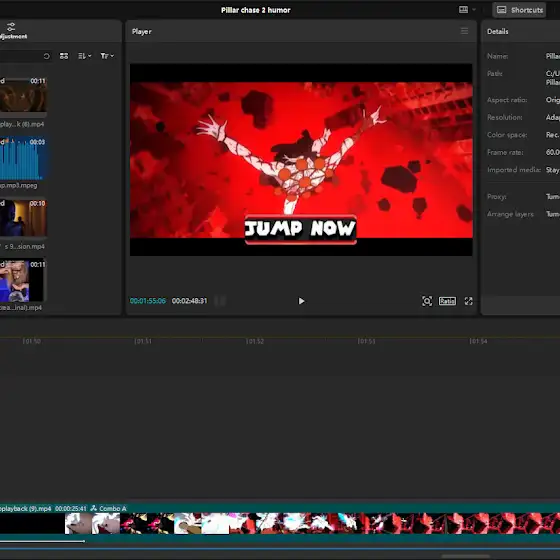560x560 pixels.
Task: Click the 01:52 mark on timeline ruler
Action: (255, 341)
